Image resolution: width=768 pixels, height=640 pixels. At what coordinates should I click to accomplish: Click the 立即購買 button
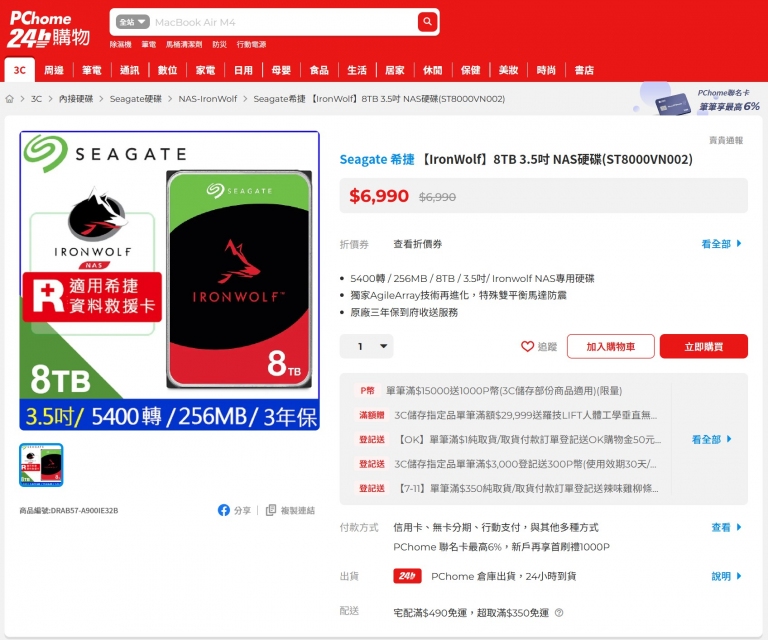[703, 347]
